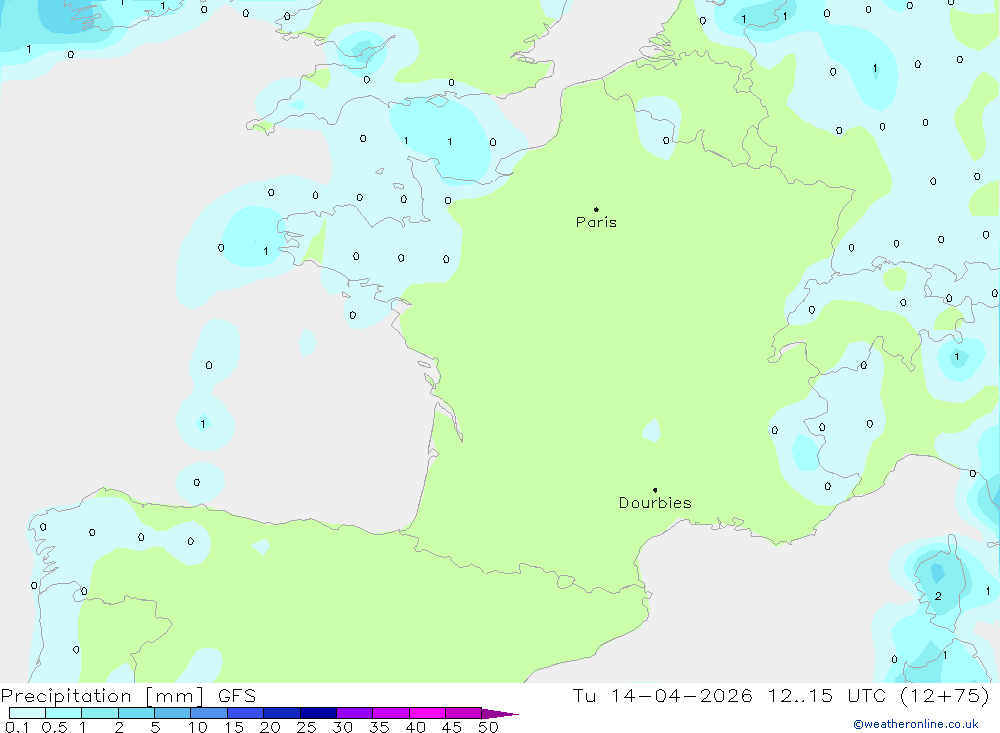The height and width of the screenshot is (733, 1000).
Task: Click the legend scale value 25
Action: pos(307,727)
